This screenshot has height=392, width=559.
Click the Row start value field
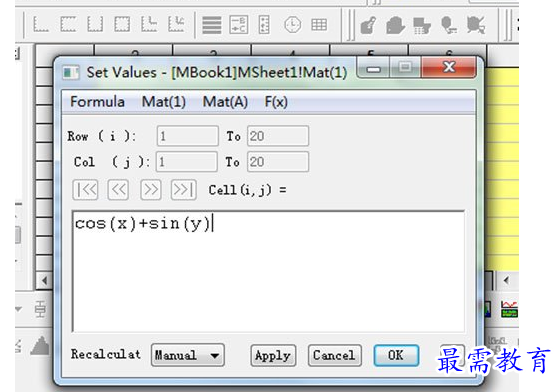188,136
